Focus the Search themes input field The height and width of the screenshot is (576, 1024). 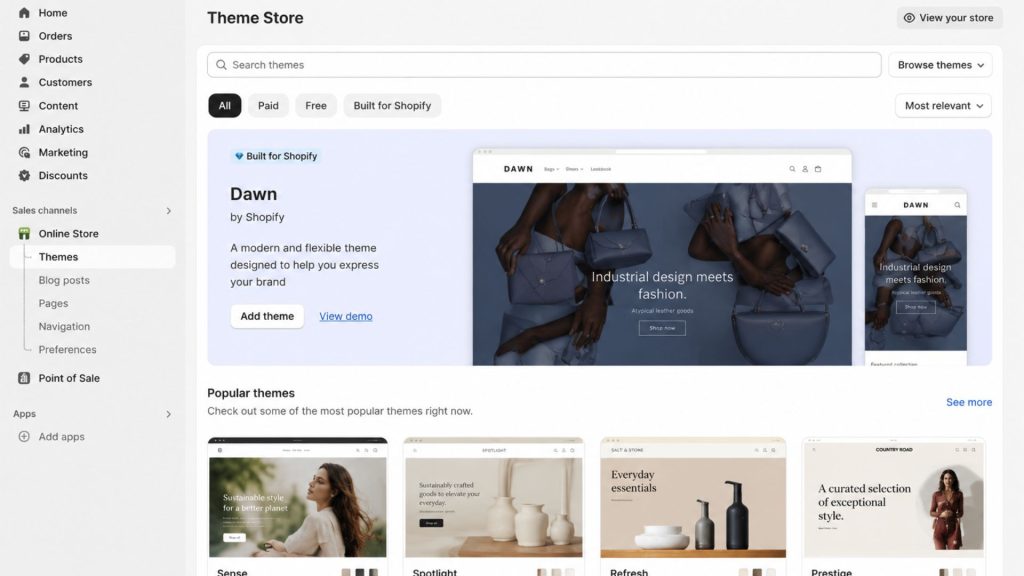coord(544,65)
